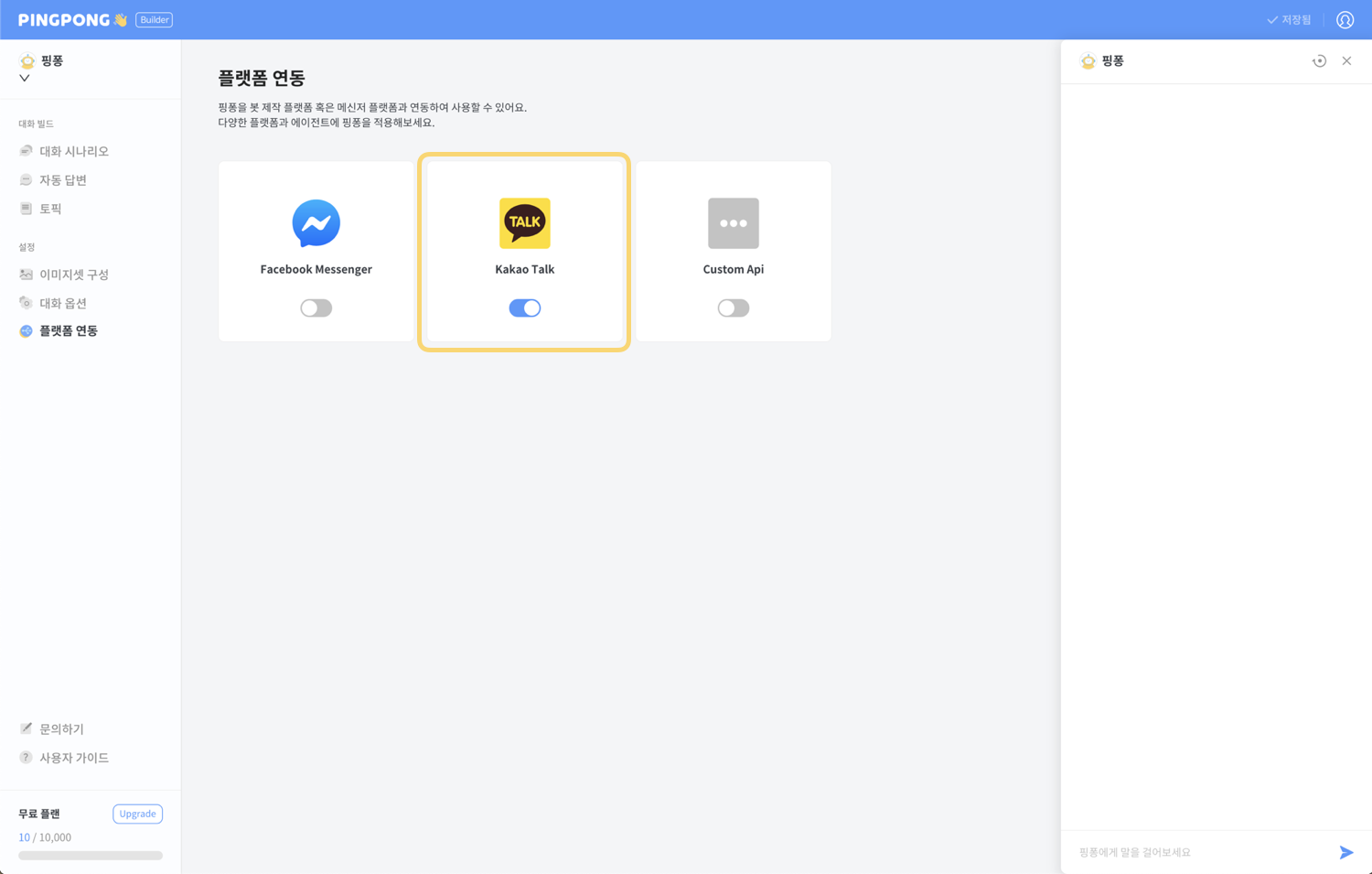Viewport: 1372px width, 874px height.
Task: Click the 토픽 list icon
Action: pyautogui.click(x=26, y=209)
